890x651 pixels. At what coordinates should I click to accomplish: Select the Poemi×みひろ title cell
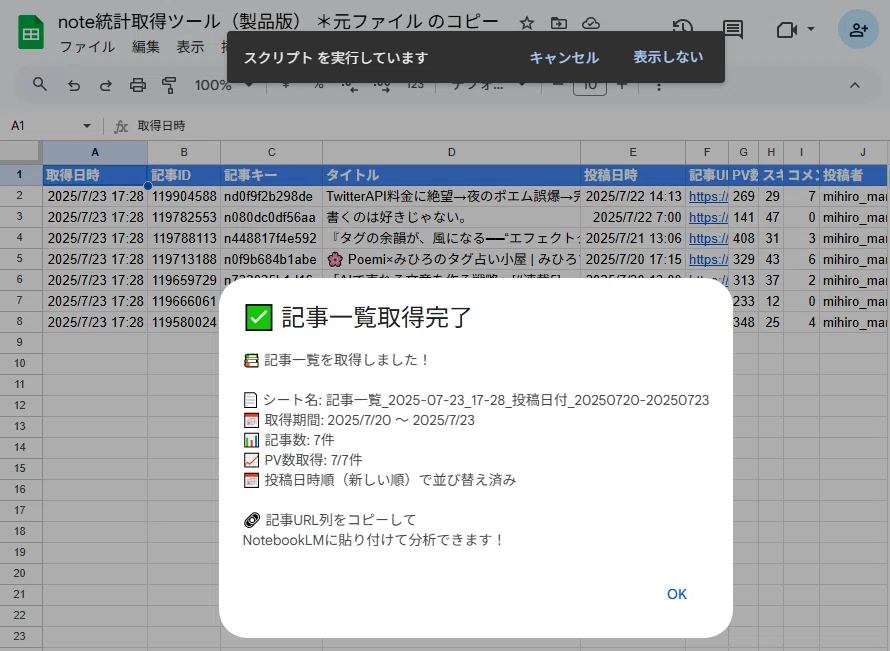tap(451, 259)
